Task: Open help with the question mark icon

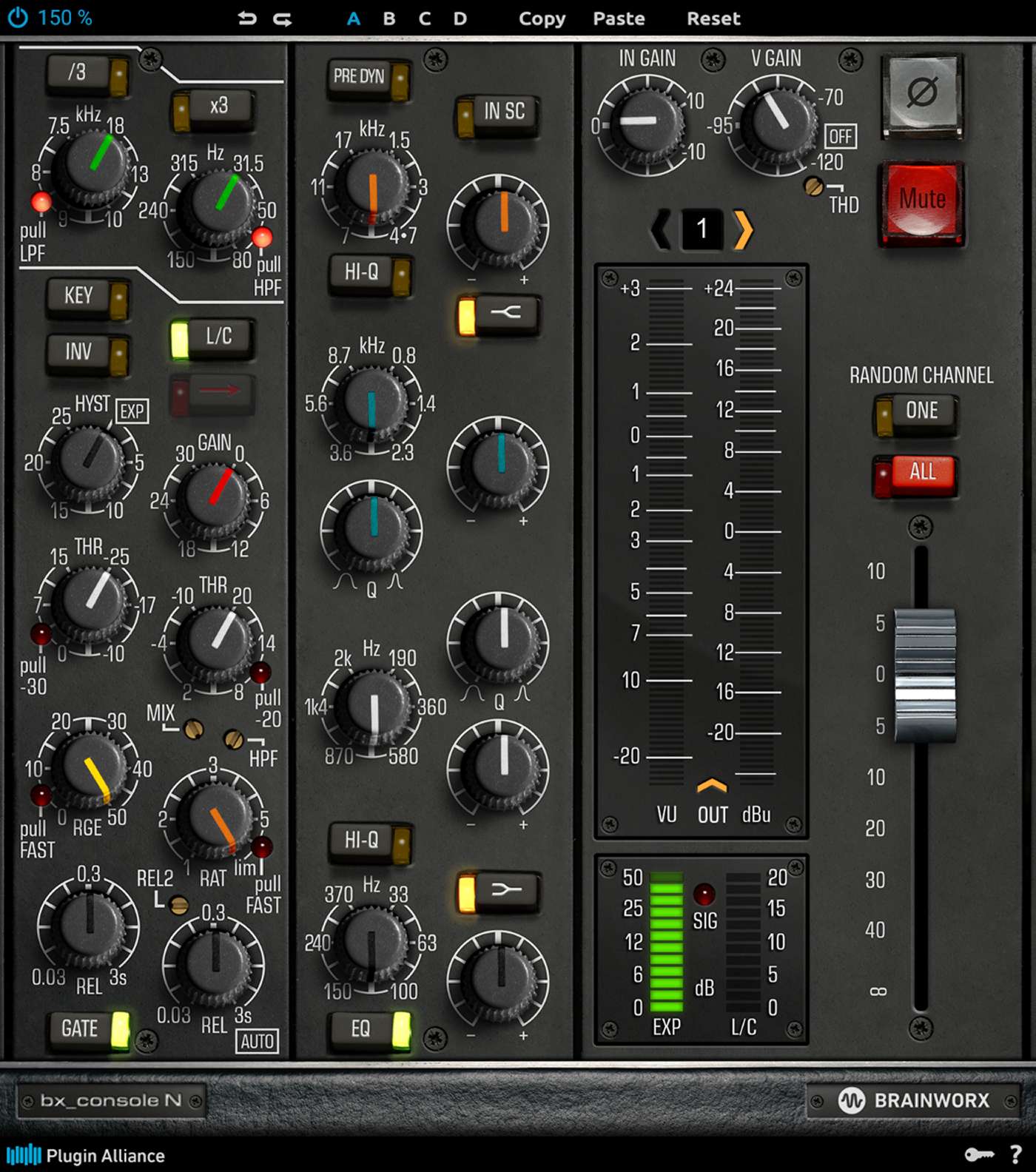Action: [x=1016, y=1154]
